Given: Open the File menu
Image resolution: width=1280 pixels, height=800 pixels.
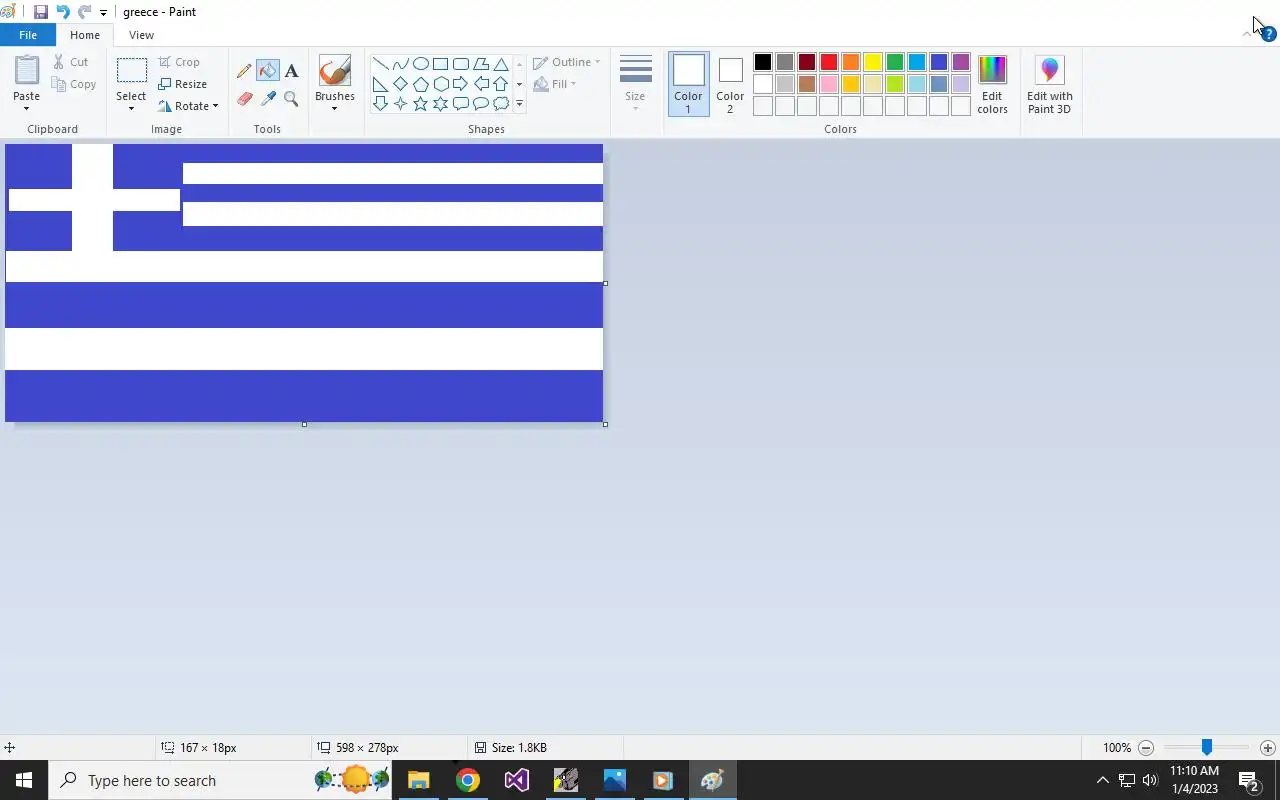Looking at the screenshot, I should (28, 35).
